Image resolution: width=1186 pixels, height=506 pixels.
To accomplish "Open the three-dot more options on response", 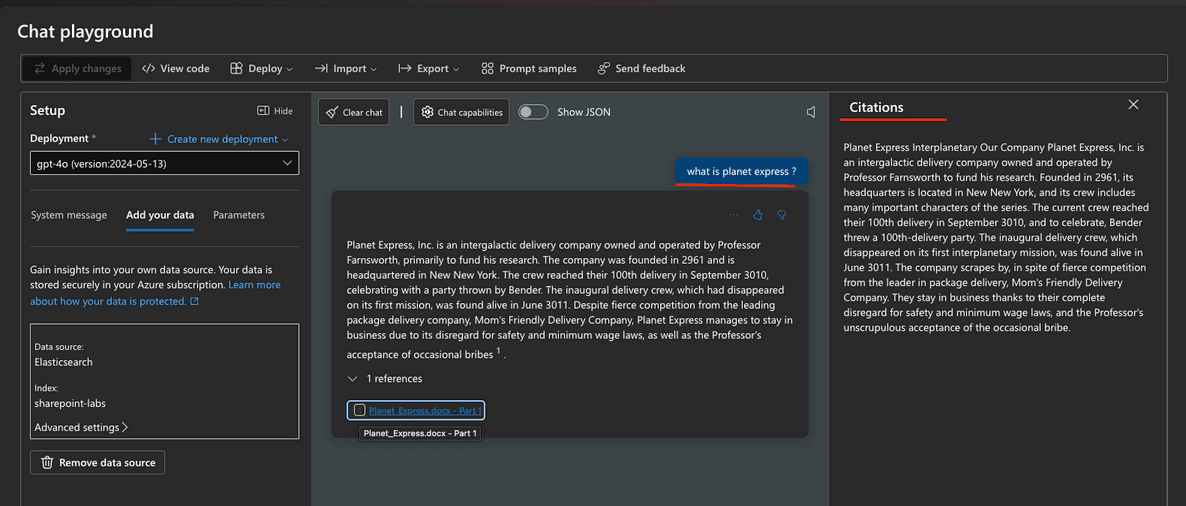I will (x=734, y=215).
